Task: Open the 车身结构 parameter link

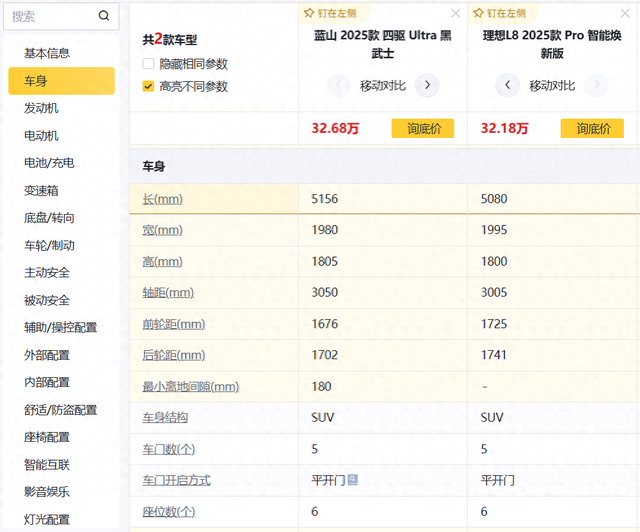Action: (x=165, y=418)
